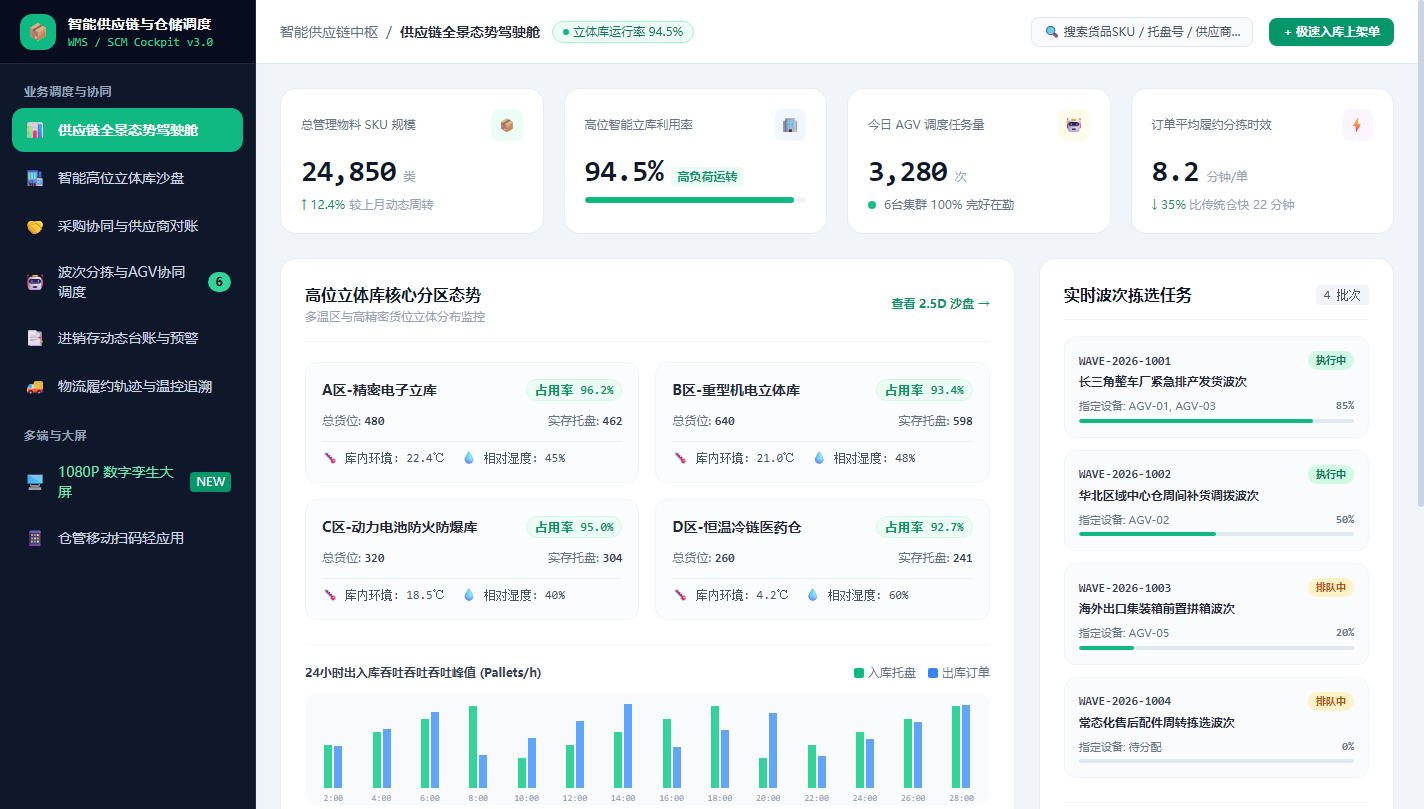The width and height of the screenshot is (1424, 809).
Task: Click the 24,850 SKU count value
Action: click(349, 172)
